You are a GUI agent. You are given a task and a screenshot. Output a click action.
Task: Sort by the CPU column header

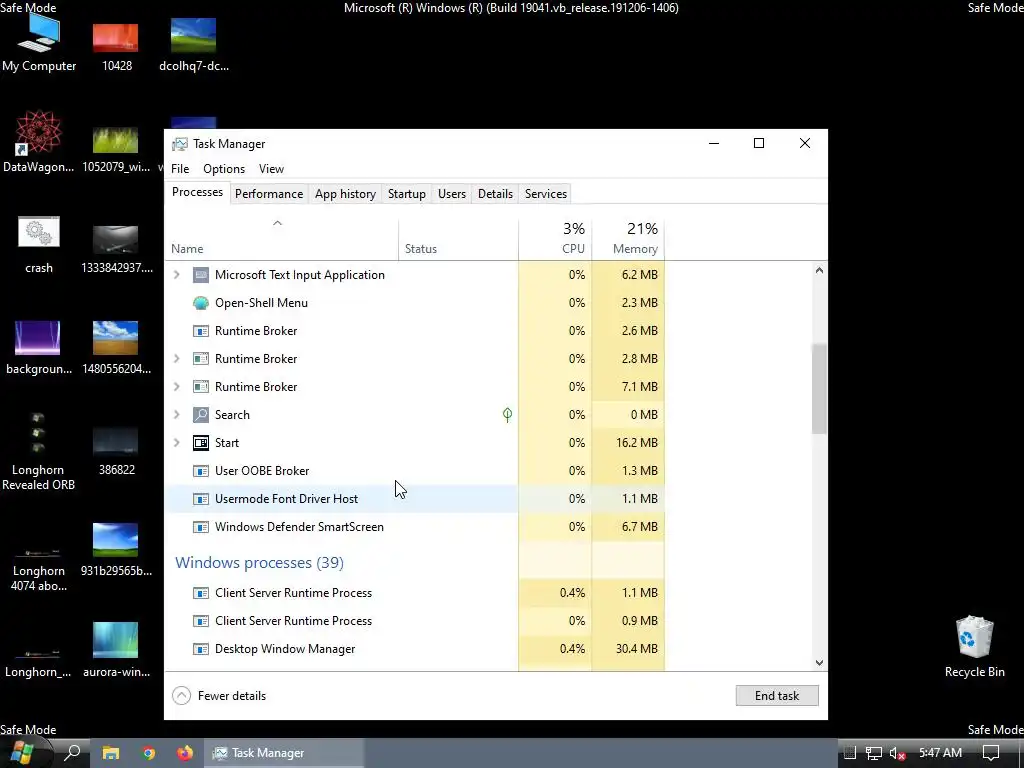555,238
